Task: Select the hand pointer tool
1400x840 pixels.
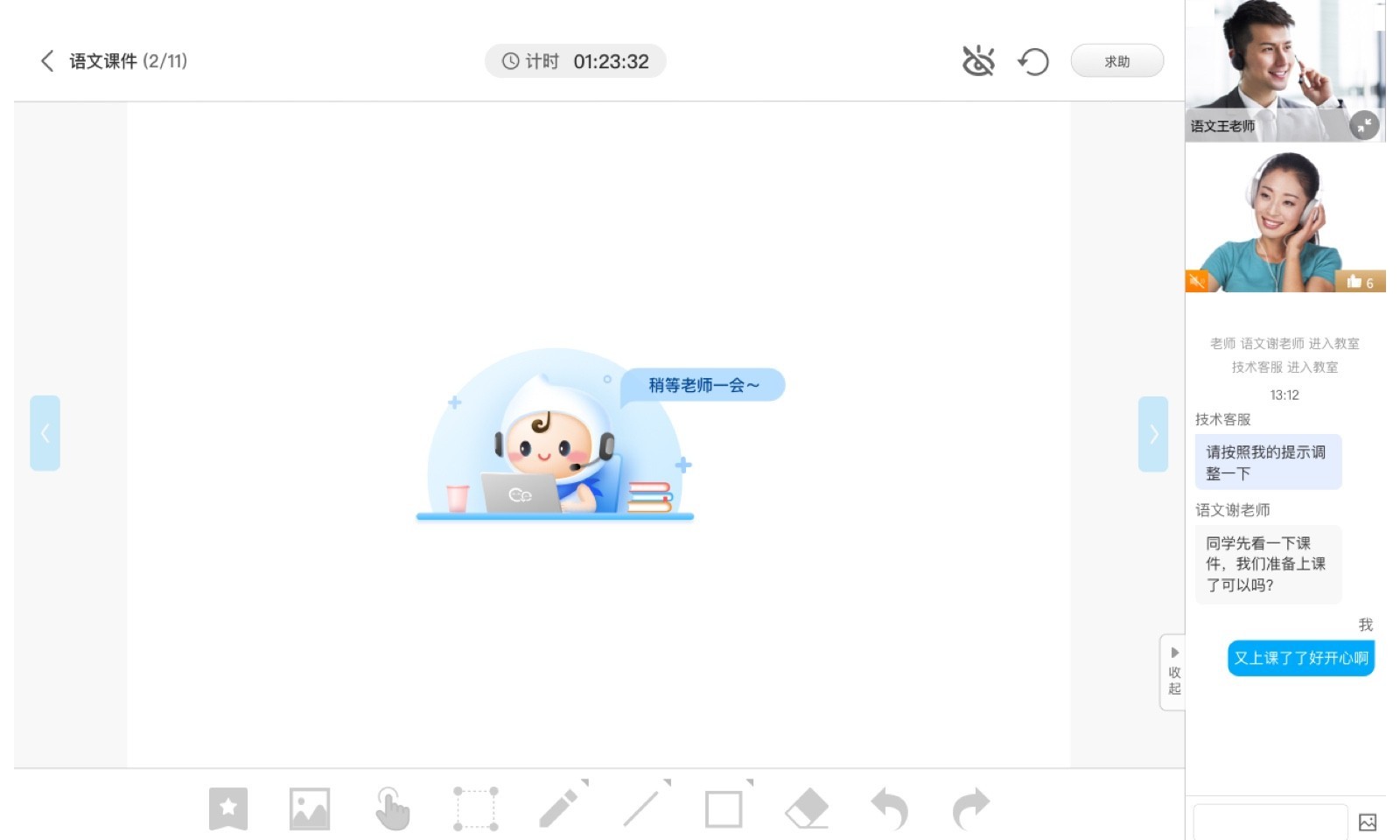Action: 392,808
